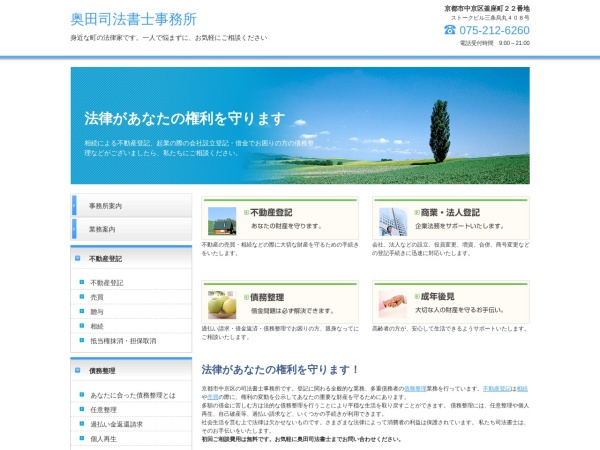
Task: Open the 商業・法人登記 card heading
Action: tap(450, 212)
